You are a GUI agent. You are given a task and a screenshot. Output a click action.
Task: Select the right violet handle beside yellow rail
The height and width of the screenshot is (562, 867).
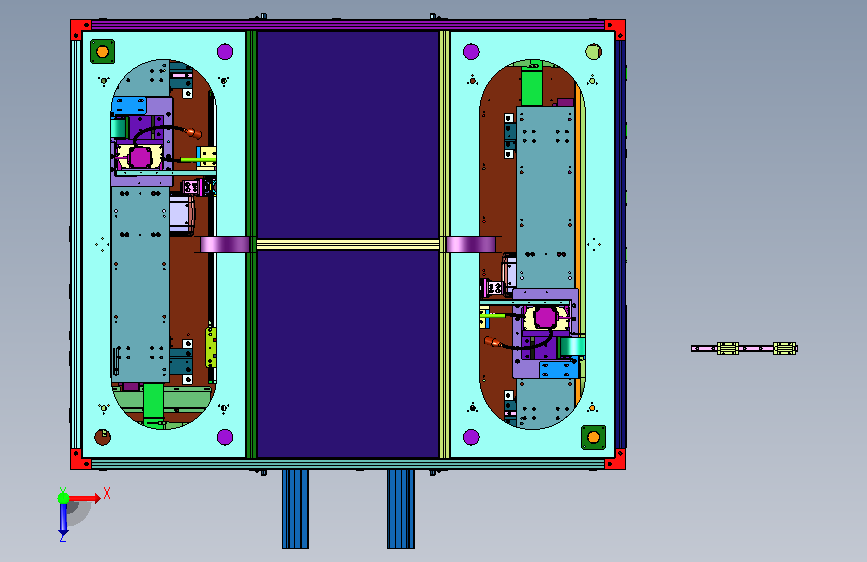click(471, 244)
